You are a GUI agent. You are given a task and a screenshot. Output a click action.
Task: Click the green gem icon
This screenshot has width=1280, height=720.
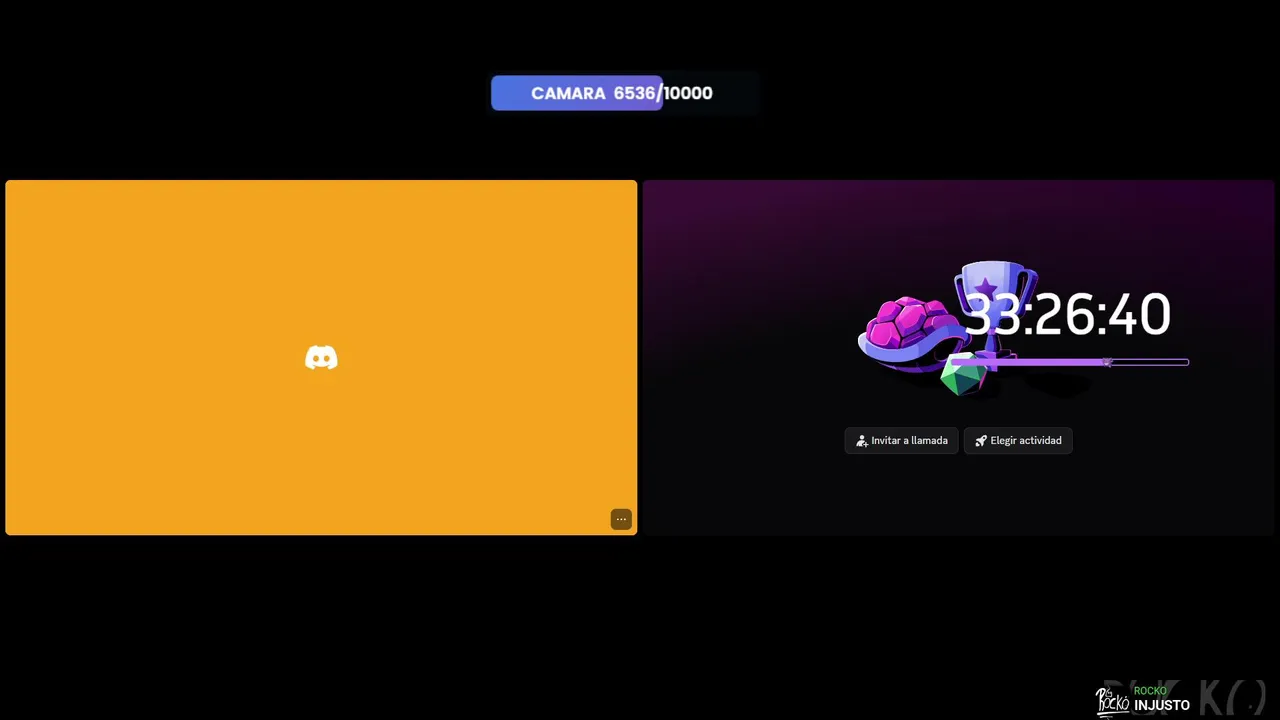click(964, 375)
